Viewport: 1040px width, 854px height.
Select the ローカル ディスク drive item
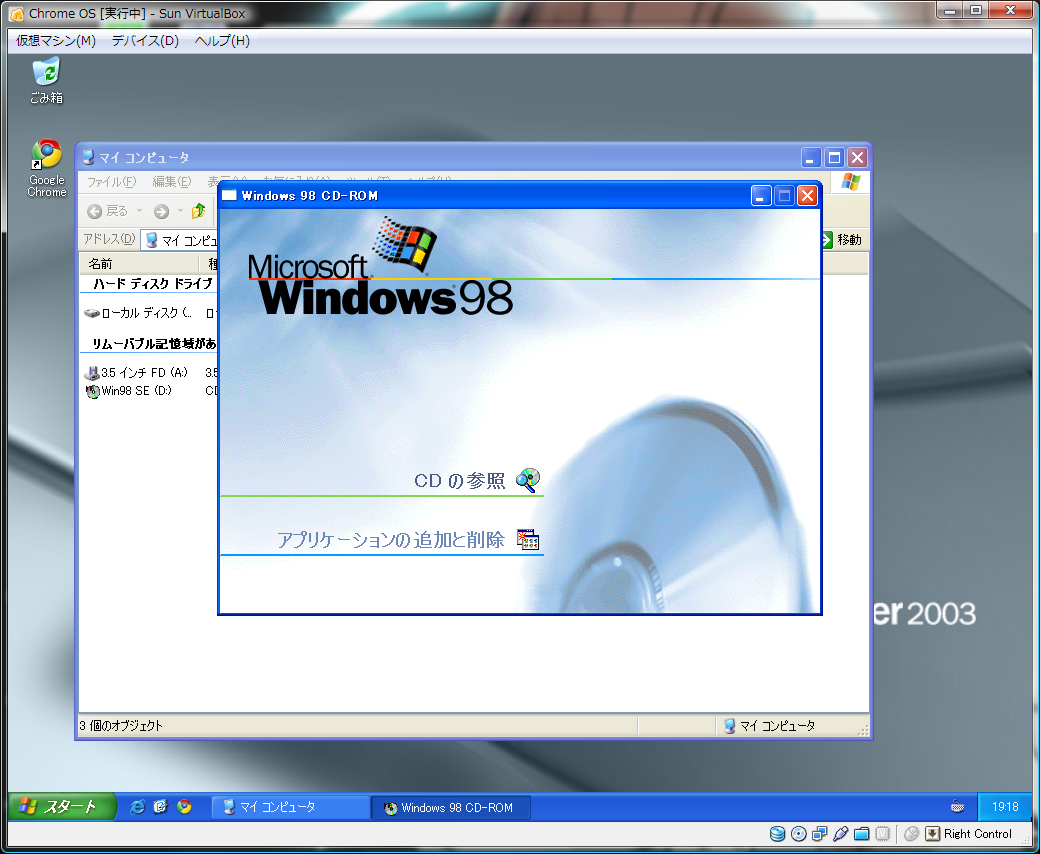pos(138,312)
